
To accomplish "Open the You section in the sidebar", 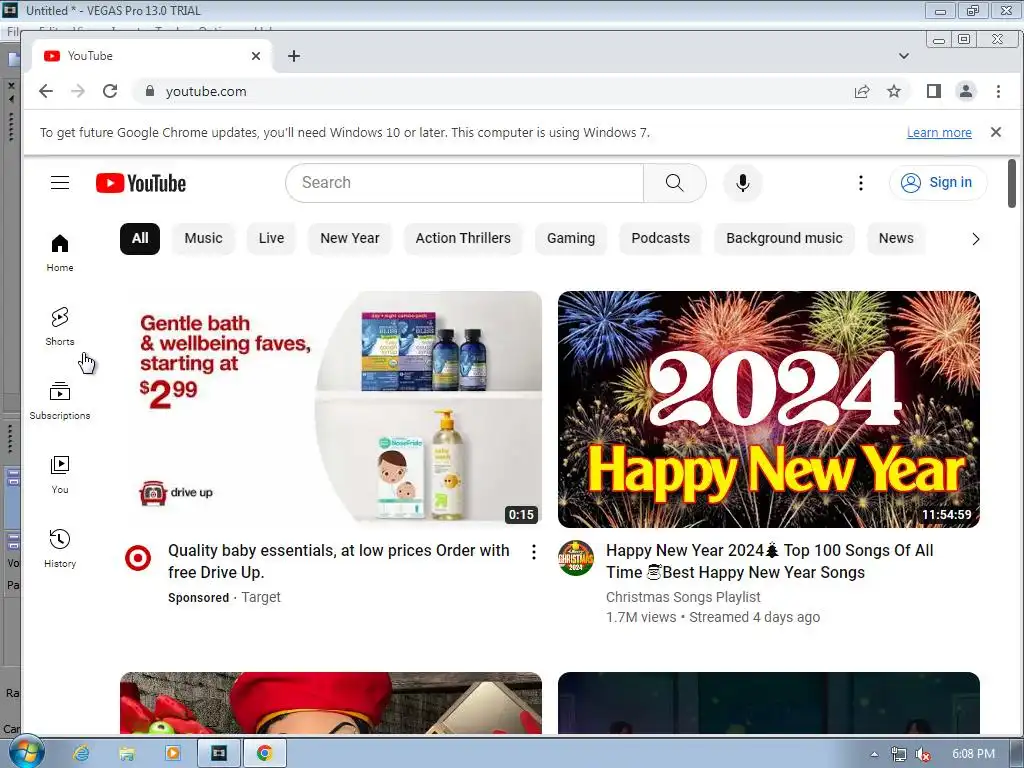I will (x=60, y=474).
